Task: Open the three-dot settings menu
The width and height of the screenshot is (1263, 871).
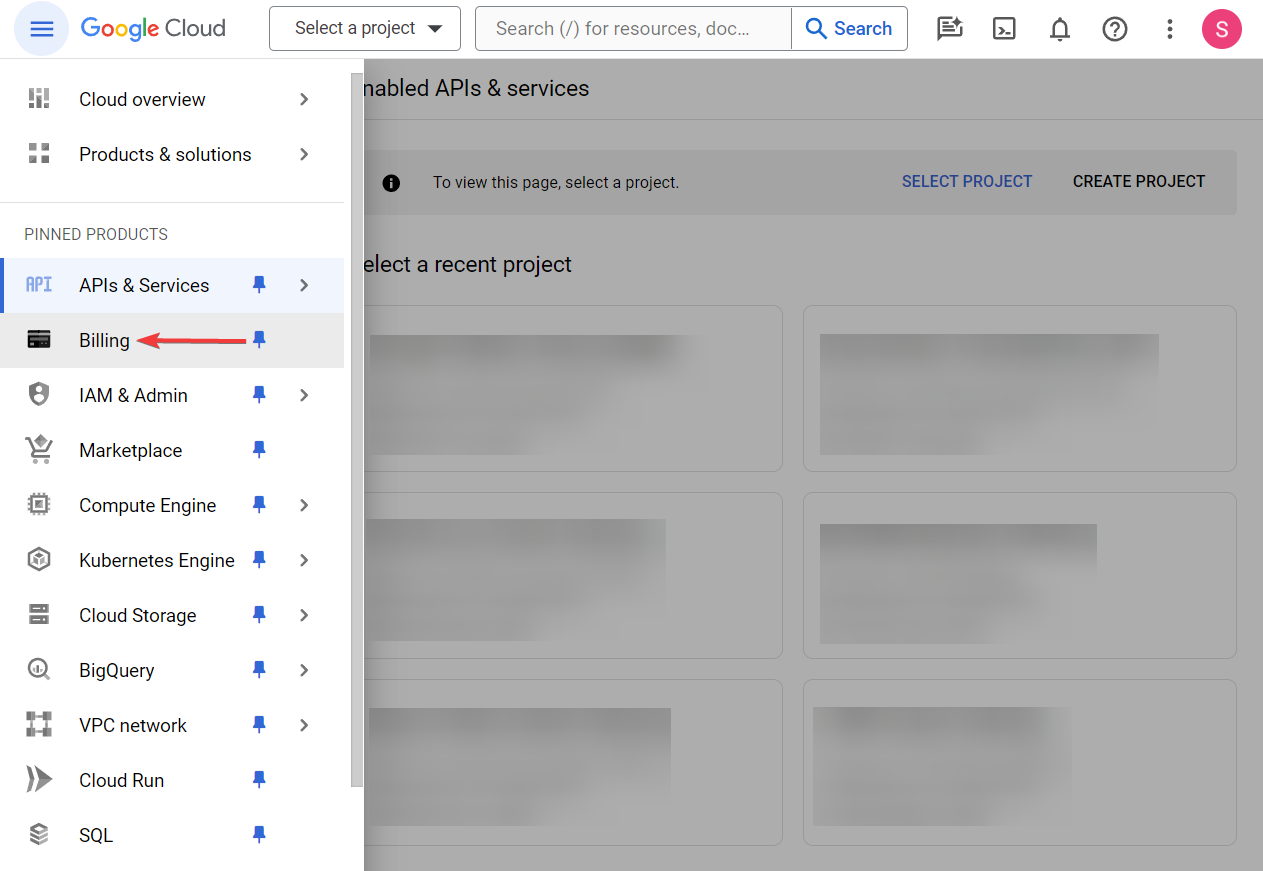Action: click(1169, 29)
